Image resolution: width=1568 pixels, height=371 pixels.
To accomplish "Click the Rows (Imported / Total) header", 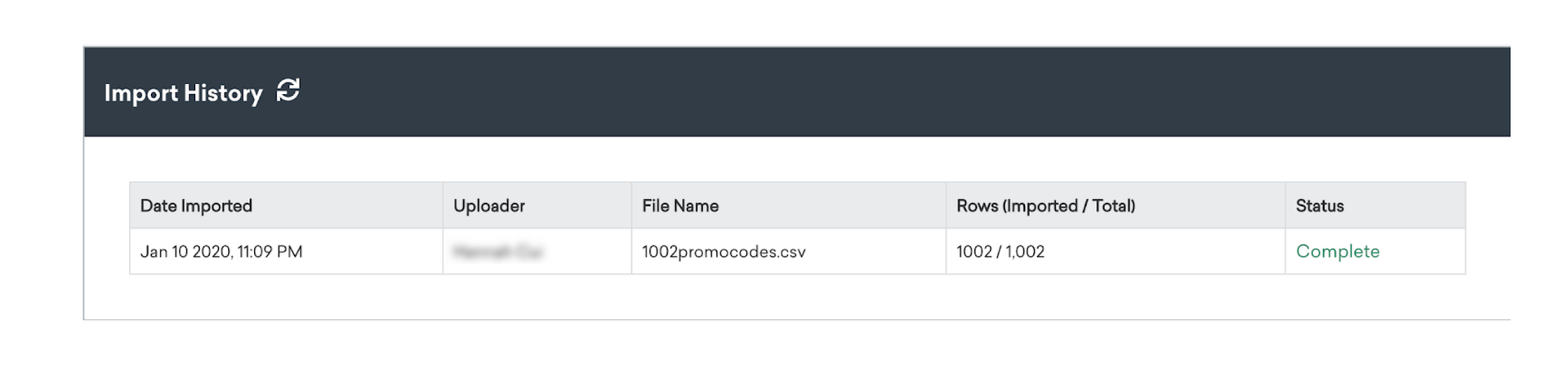I will tap(1045, 206).
